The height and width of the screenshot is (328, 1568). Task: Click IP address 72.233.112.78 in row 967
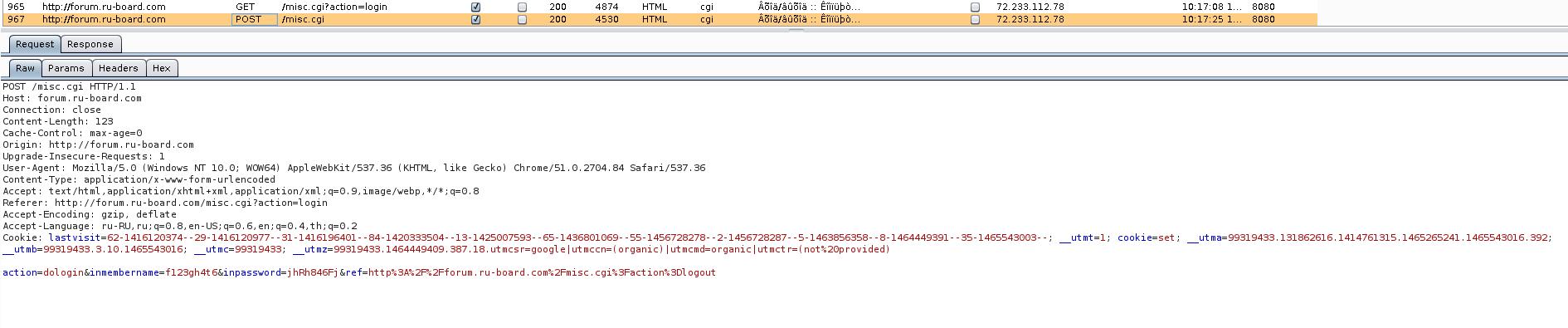[x=1030, y=19]
